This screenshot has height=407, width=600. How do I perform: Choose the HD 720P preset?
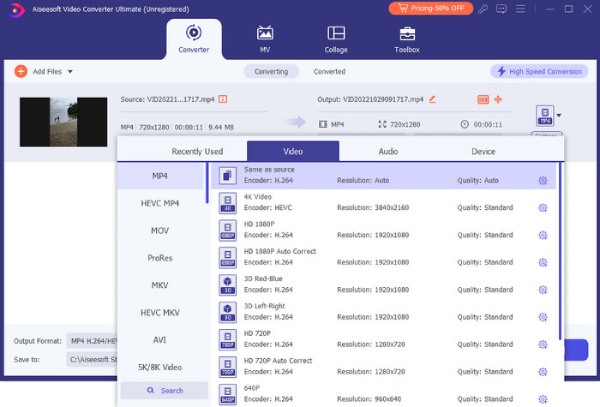(x=383, y=339)
